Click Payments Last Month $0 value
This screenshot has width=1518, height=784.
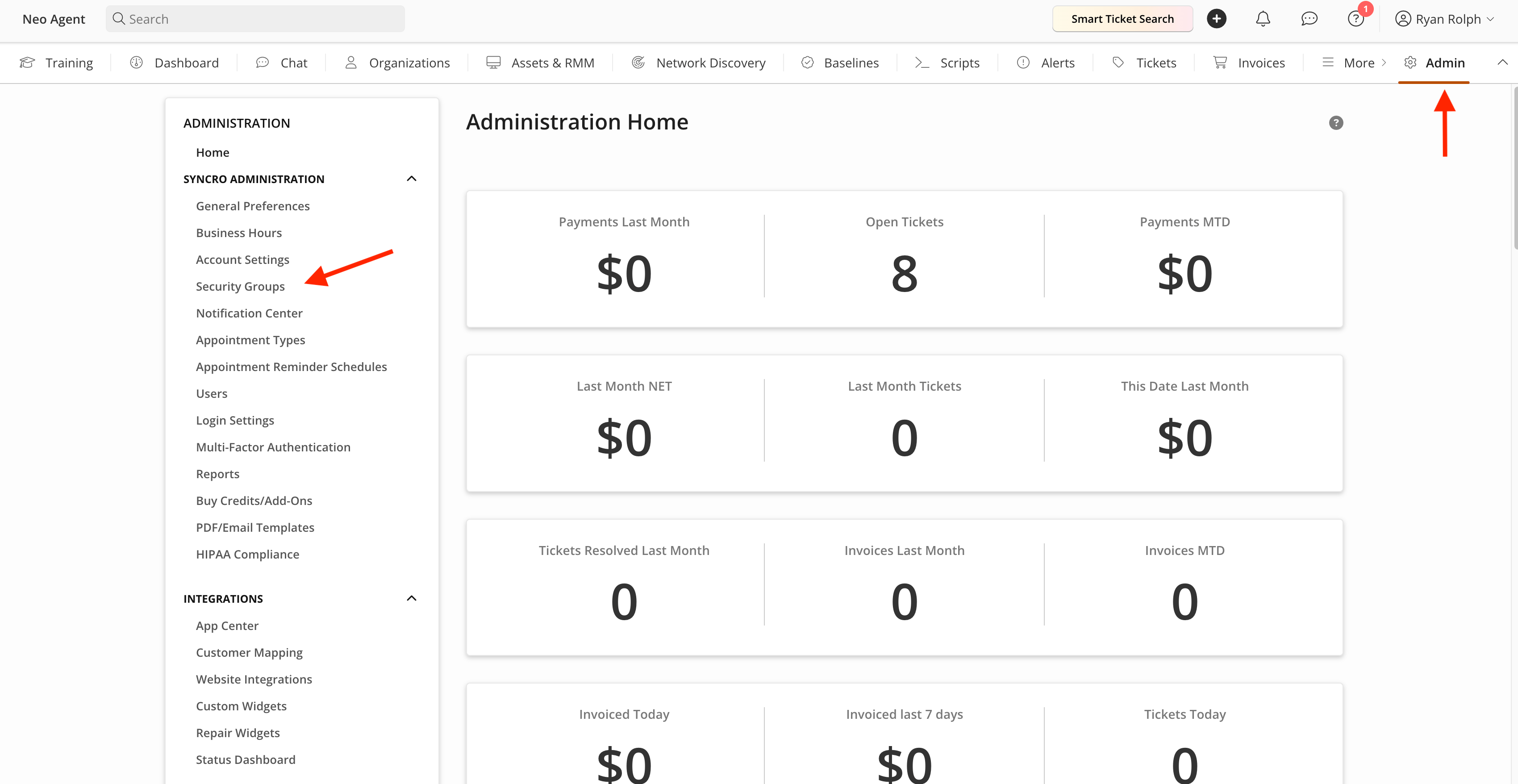tap(624, 274)
